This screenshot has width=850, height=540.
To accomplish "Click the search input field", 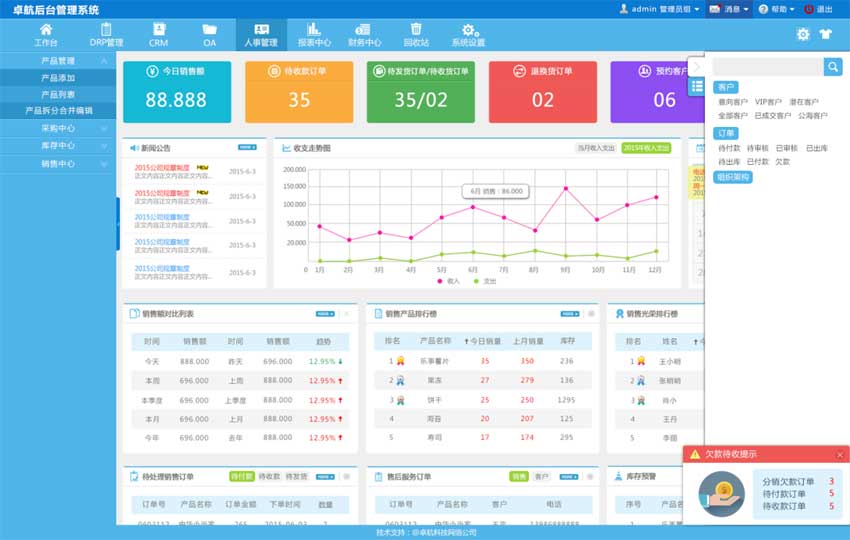I will (767, 66).
